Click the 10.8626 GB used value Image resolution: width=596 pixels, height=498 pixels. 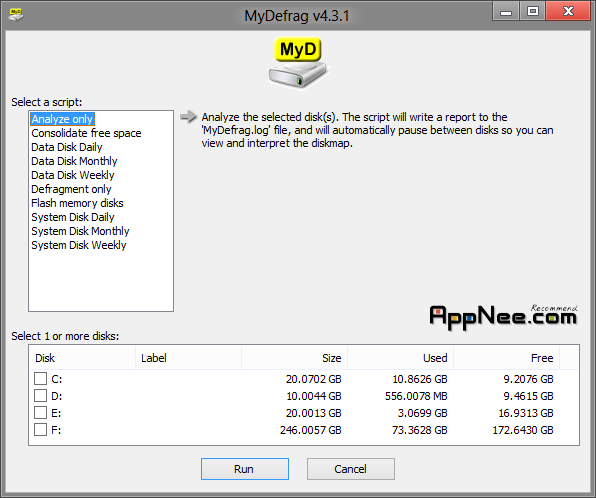[x=420, y=379]
